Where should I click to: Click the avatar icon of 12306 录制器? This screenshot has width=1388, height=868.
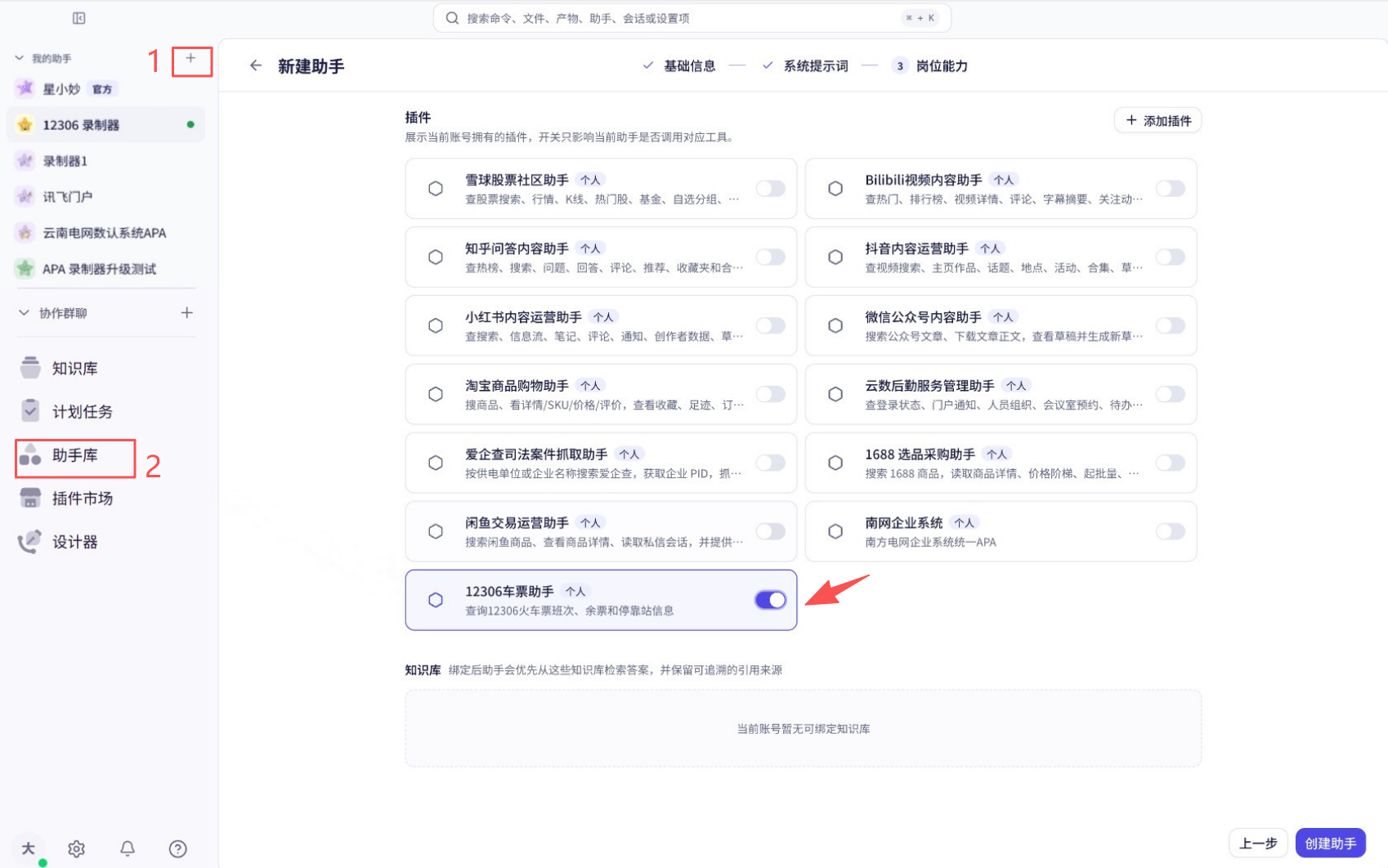pyautogui.click(x=25, y=124)
